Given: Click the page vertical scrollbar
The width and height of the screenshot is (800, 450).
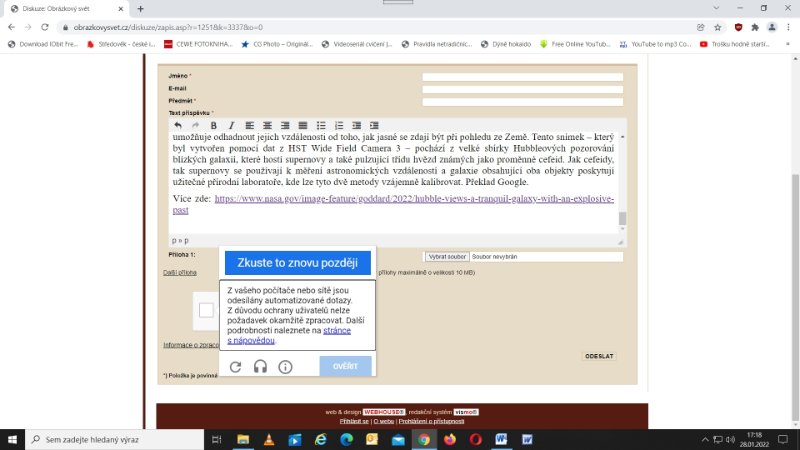Looking at the screenshot, I should coord(795,296).
